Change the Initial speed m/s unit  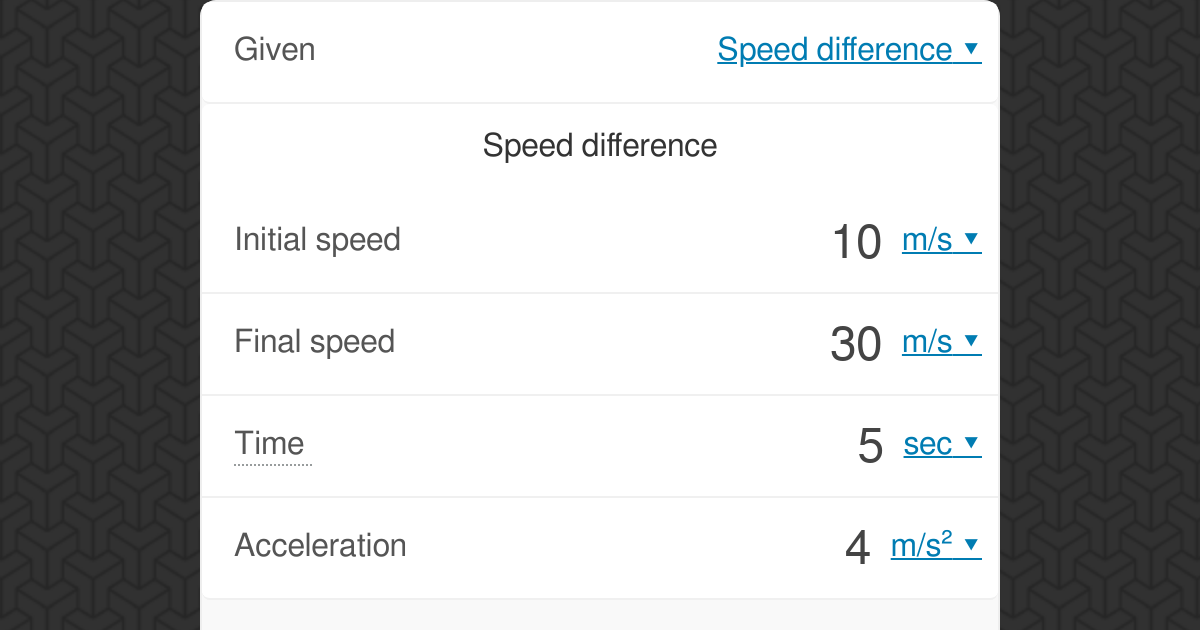[x=927, y=240]
